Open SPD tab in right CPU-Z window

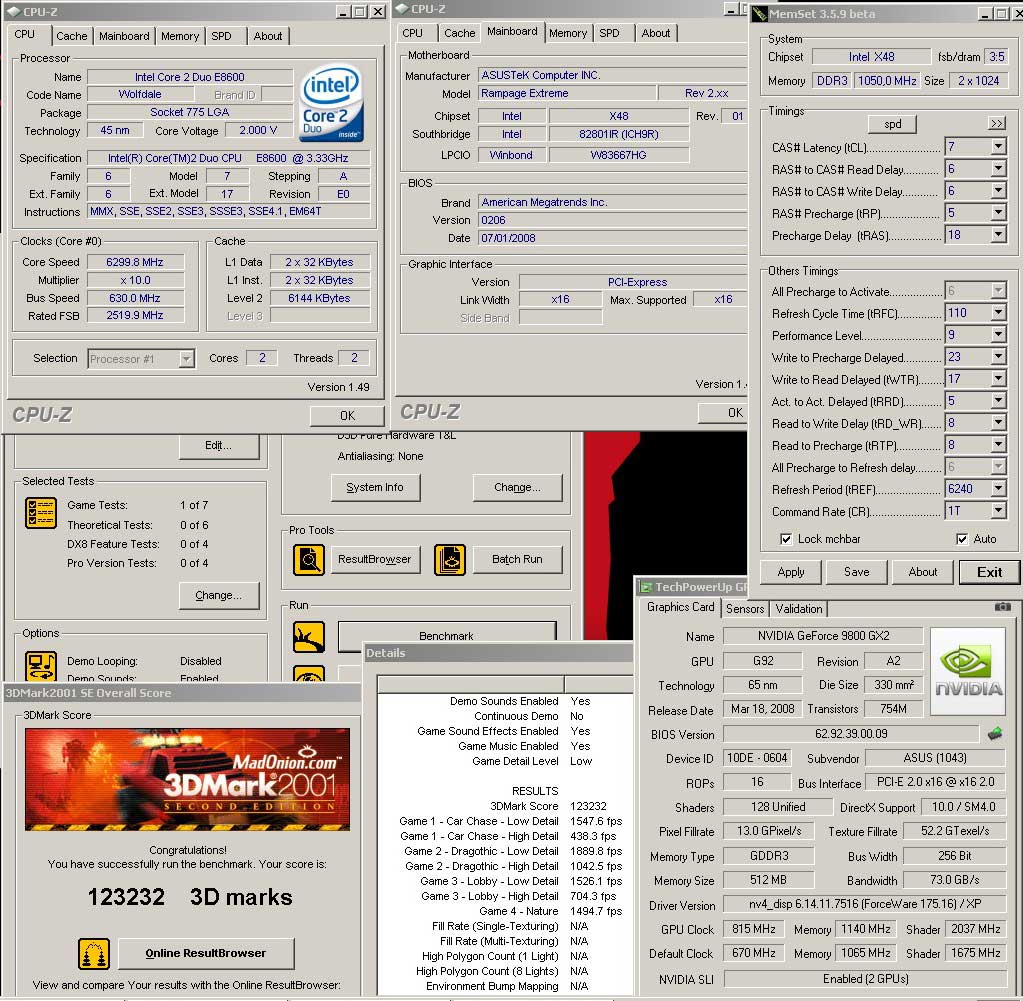pos(609,33)
